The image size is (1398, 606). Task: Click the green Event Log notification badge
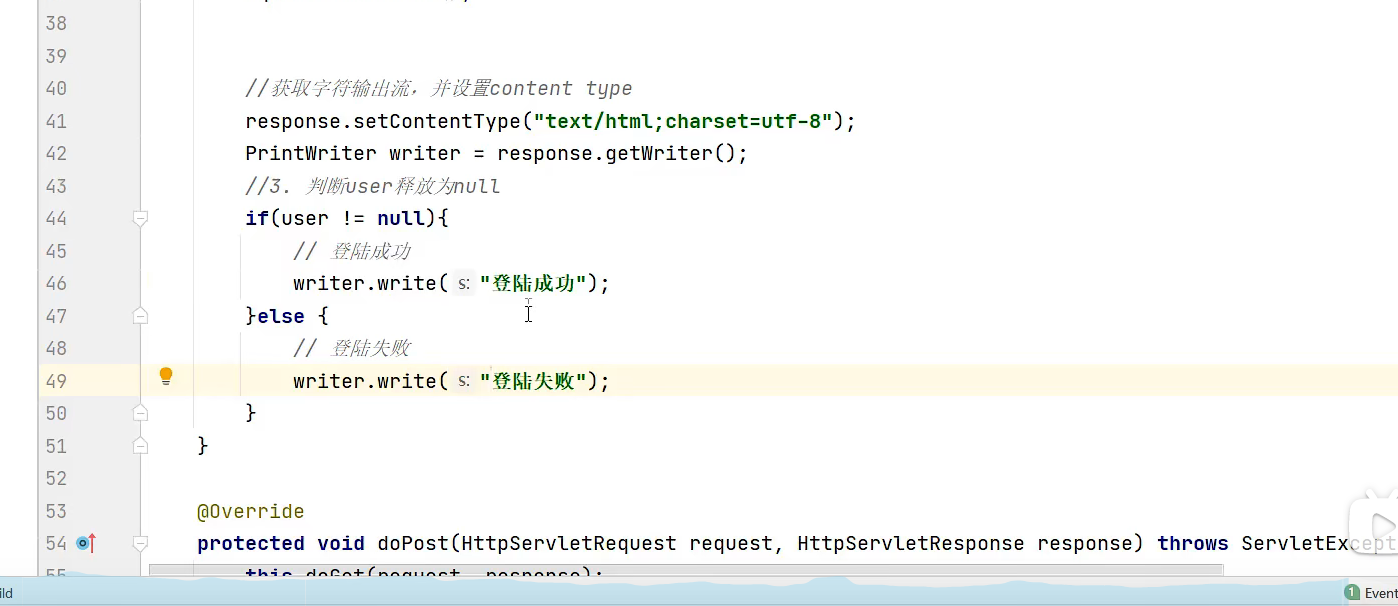click(x=1352, y=593)
